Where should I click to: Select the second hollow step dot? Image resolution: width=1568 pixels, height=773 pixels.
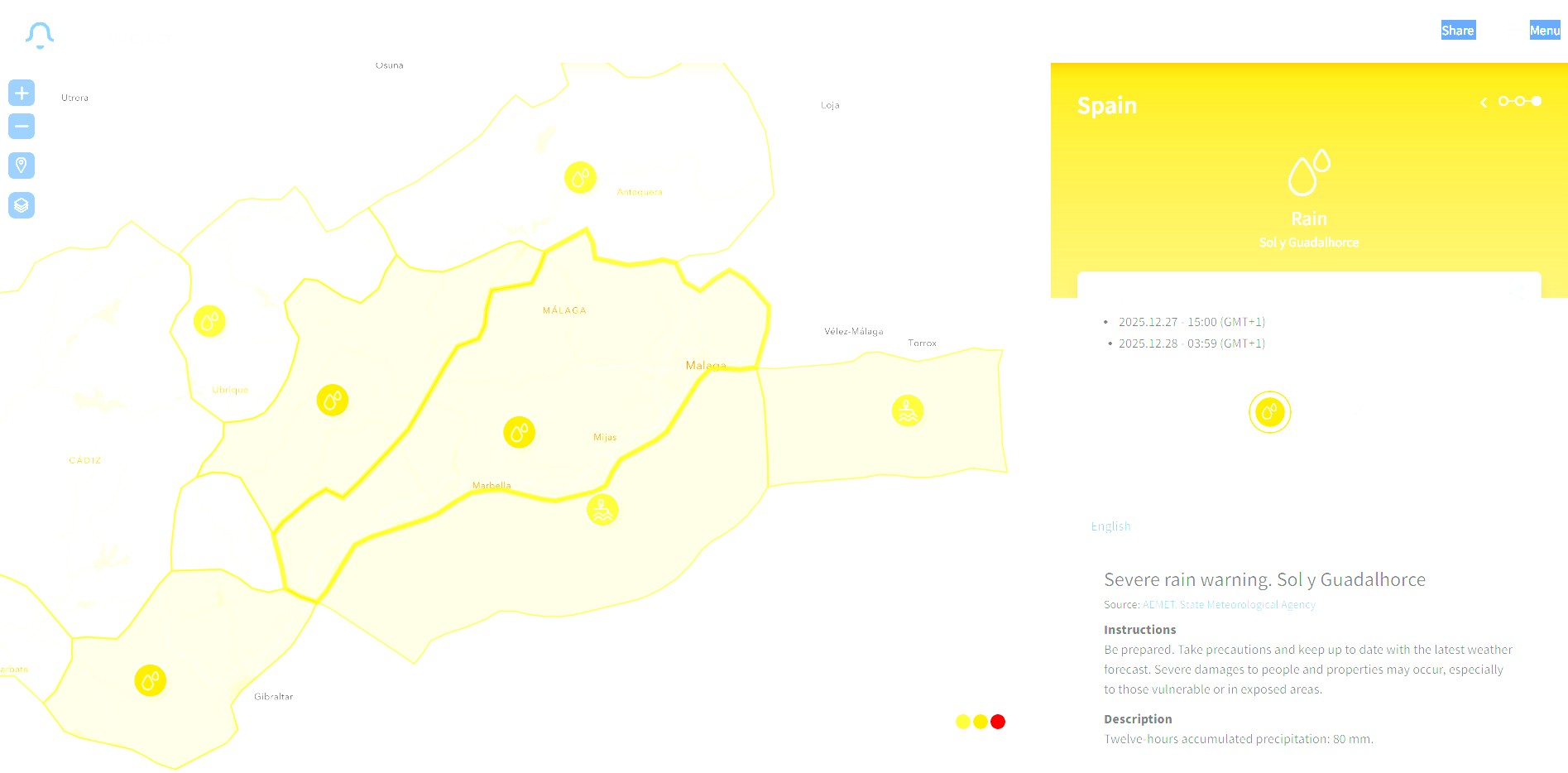[1520, 101]
